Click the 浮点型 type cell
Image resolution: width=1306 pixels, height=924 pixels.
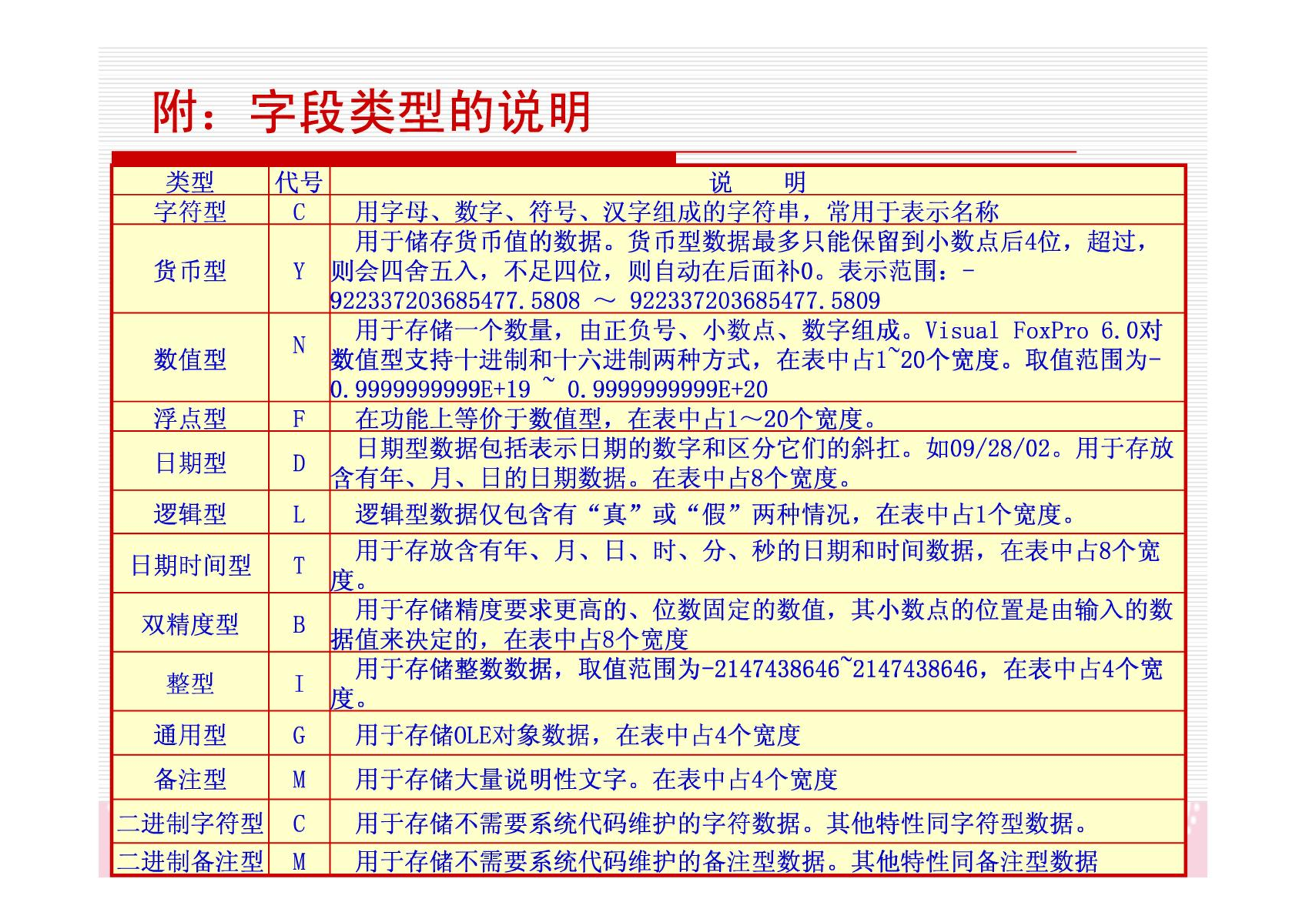click(x=190, y=418)
